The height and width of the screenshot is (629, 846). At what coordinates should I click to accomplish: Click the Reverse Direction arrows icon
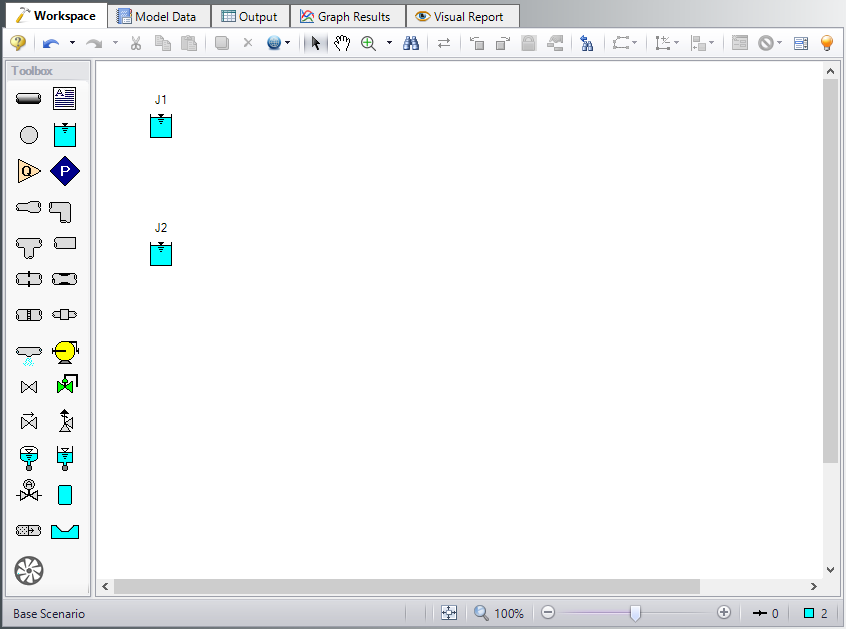(x=444, y=43)
